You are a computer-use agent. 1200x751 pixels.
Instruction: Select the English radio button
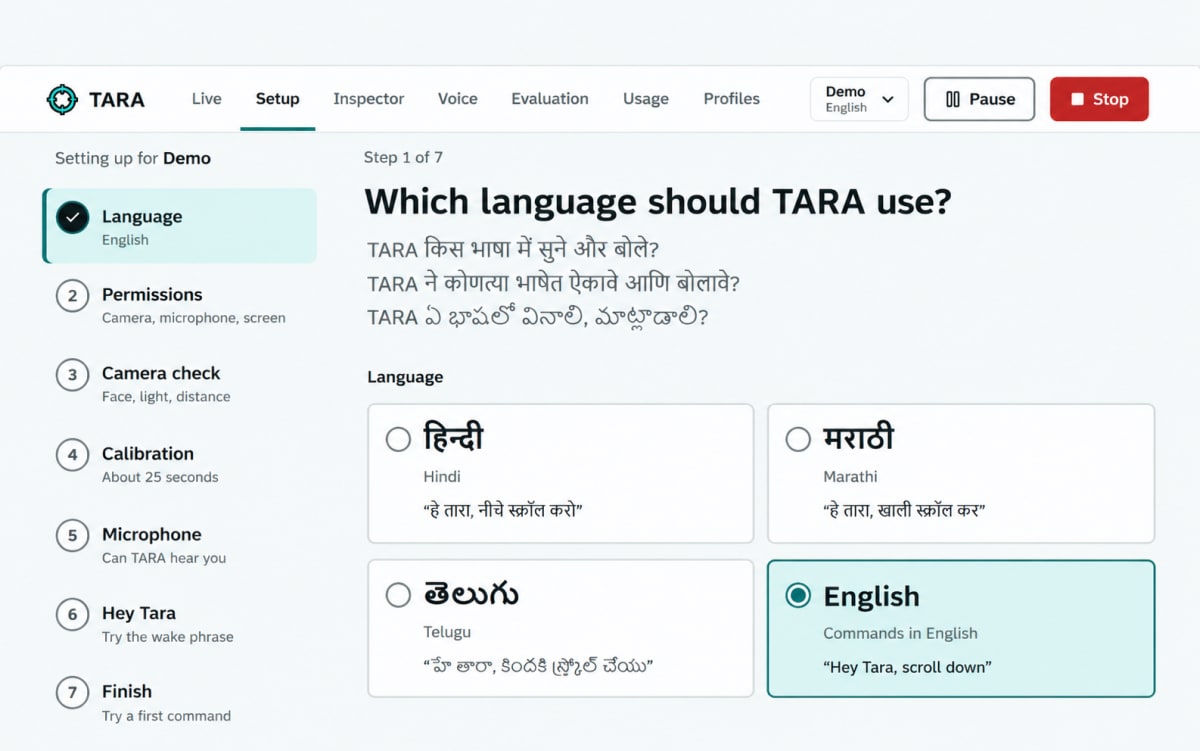(798, 595)
